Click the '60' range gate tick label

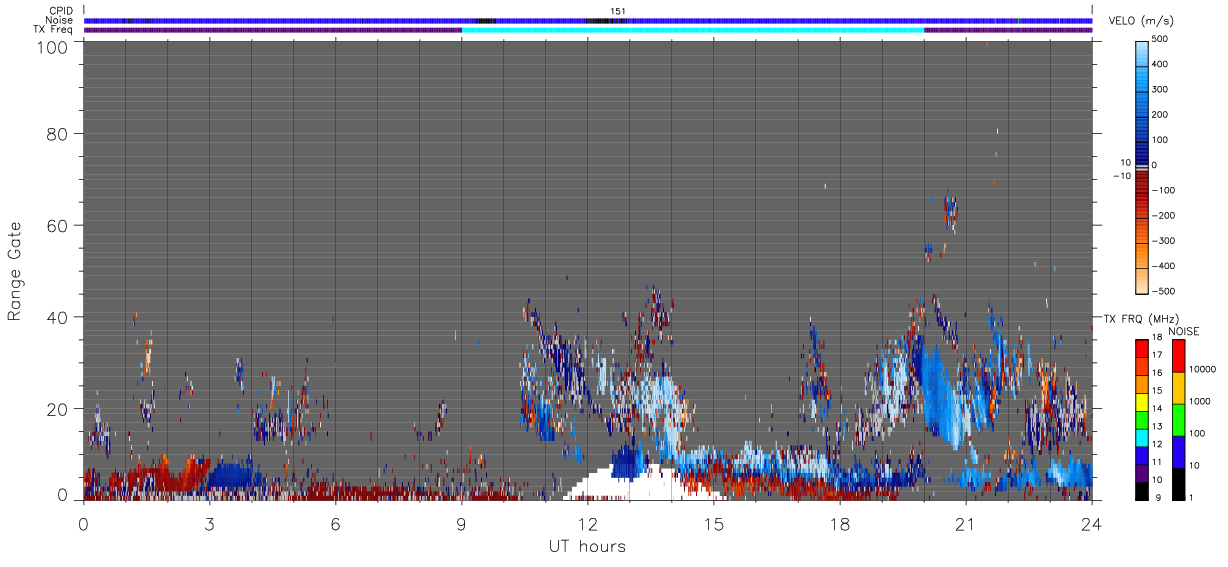pos(55,225)
